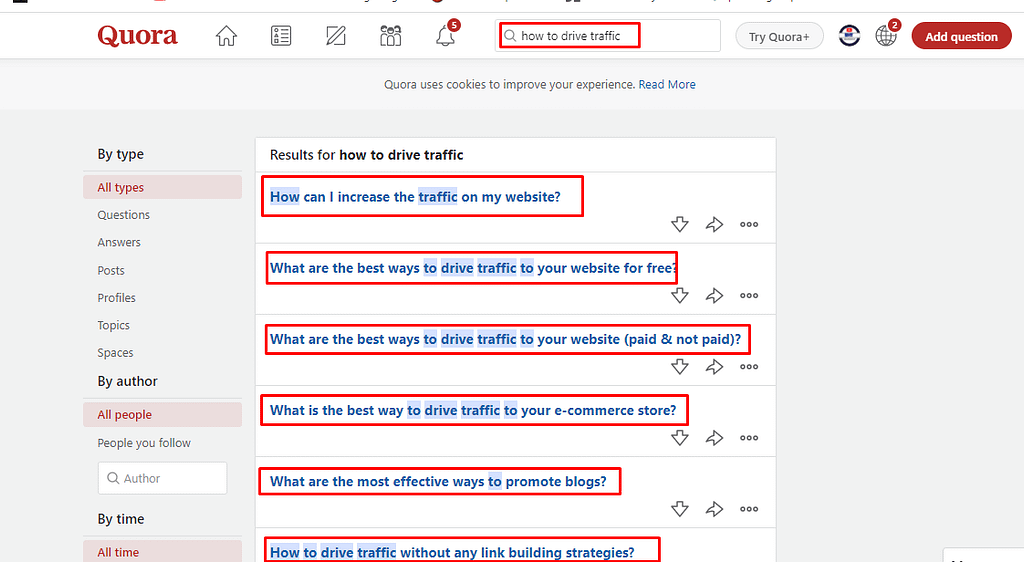Open more options for 'promote blogs' question
Image resolution: width=1024 pixels, height=562 pixels.
tap(749, 509)
